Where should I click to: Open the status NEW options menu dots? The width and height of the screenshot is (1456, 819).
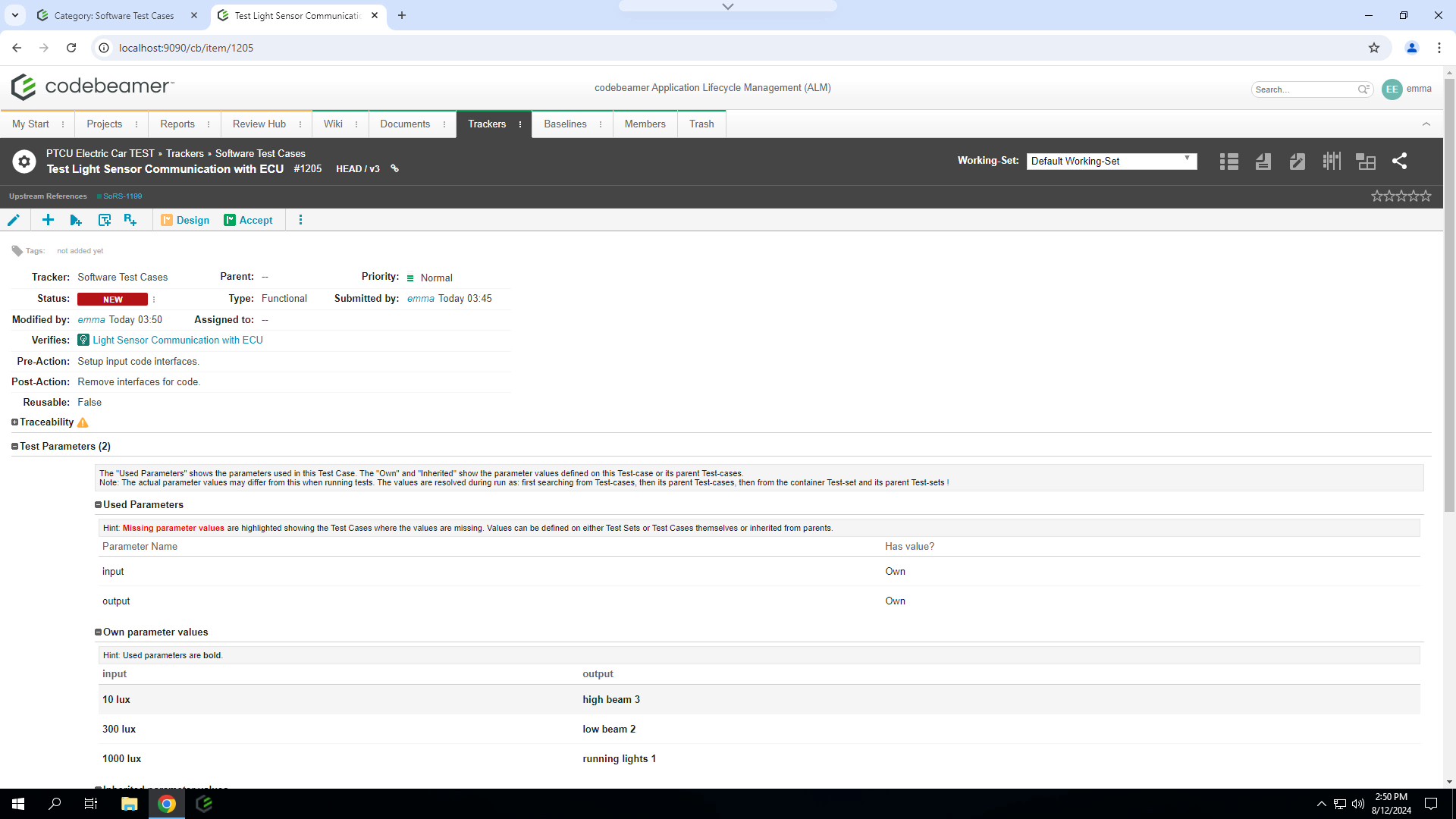click(x=154, y=300)
